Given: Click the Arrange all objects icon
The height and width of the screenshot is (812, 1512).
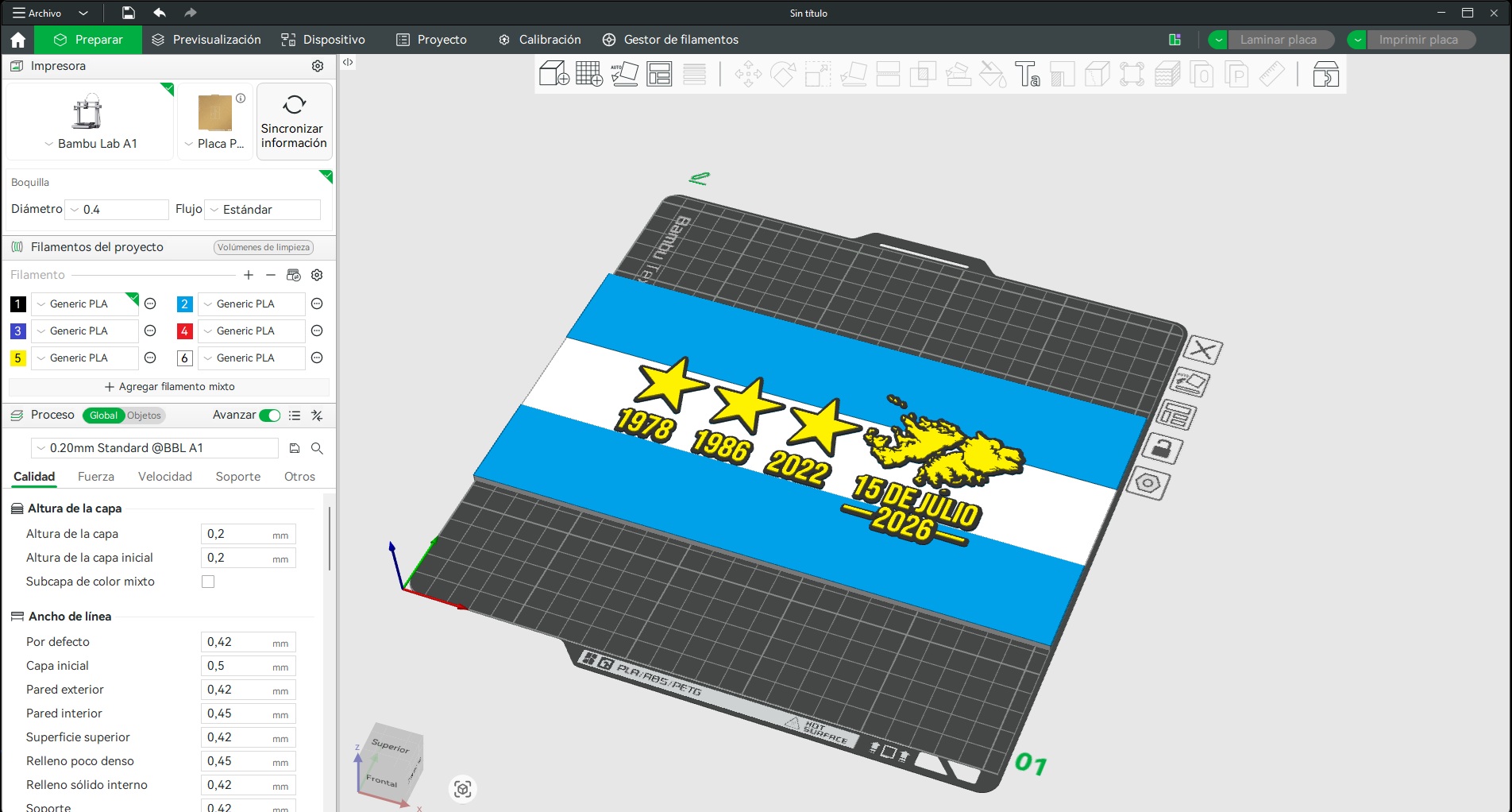Looking at the screenshot, I should [659, 74].
